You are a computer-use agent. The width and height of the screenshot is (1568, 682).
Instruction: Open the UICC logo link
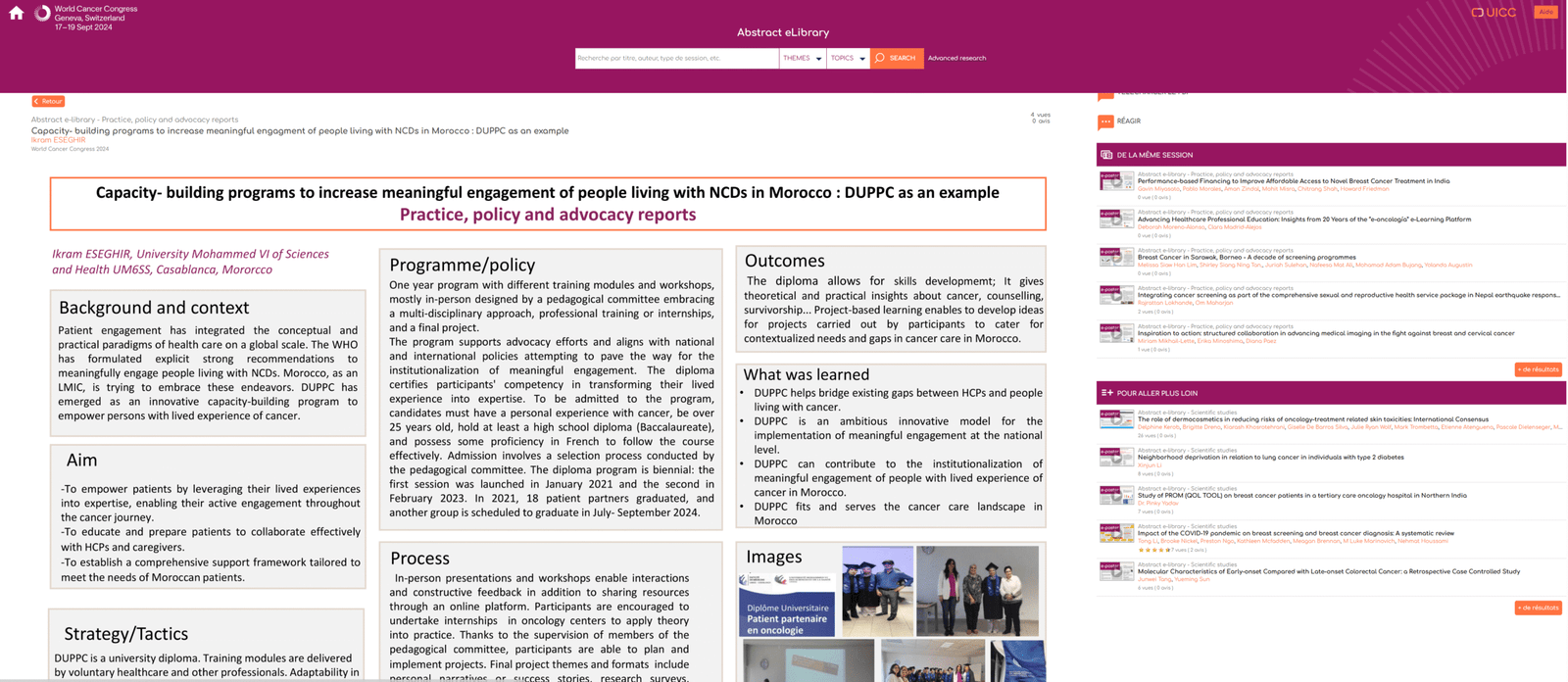pyautogui.click(x=1494, y=13)
